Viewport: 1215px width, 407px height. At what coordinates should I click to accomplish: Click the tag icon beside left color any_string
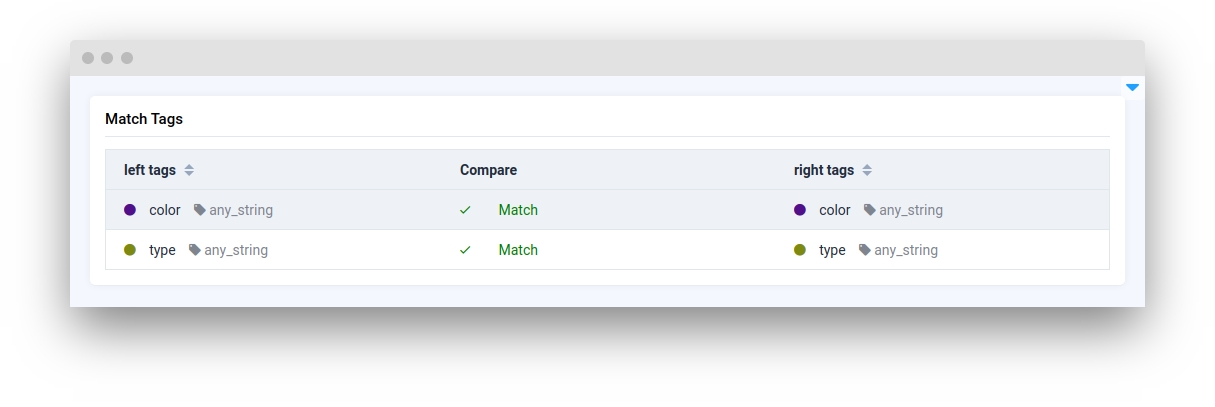200,210
